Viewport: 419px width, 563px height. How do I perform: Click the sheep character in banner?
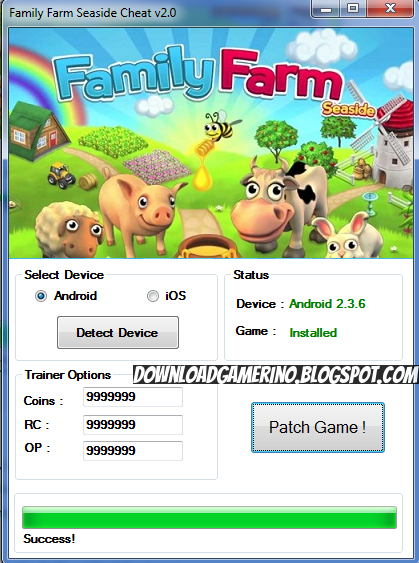click(69, 230)
